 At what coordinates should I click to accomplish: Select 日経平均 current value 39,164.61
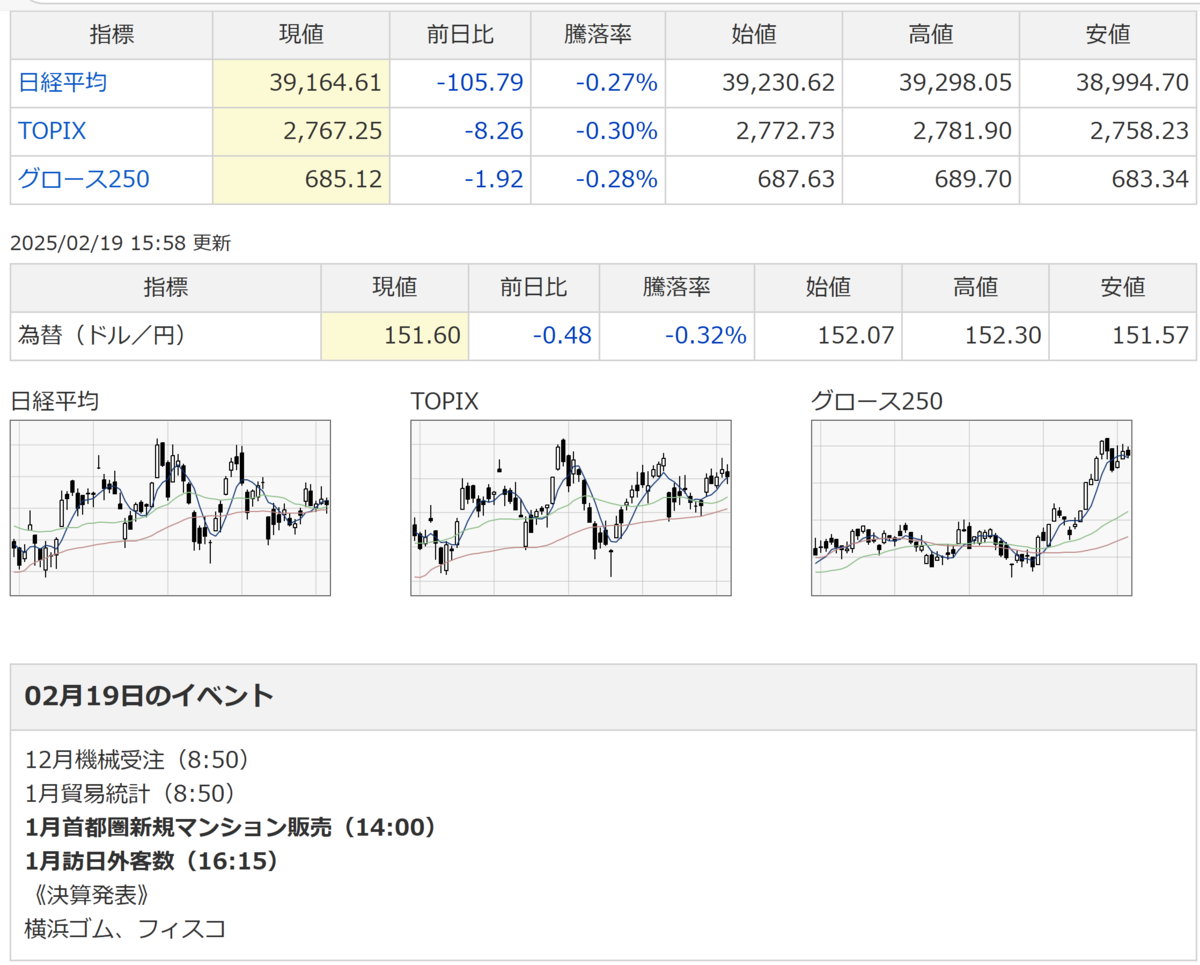tap(326, 83)
